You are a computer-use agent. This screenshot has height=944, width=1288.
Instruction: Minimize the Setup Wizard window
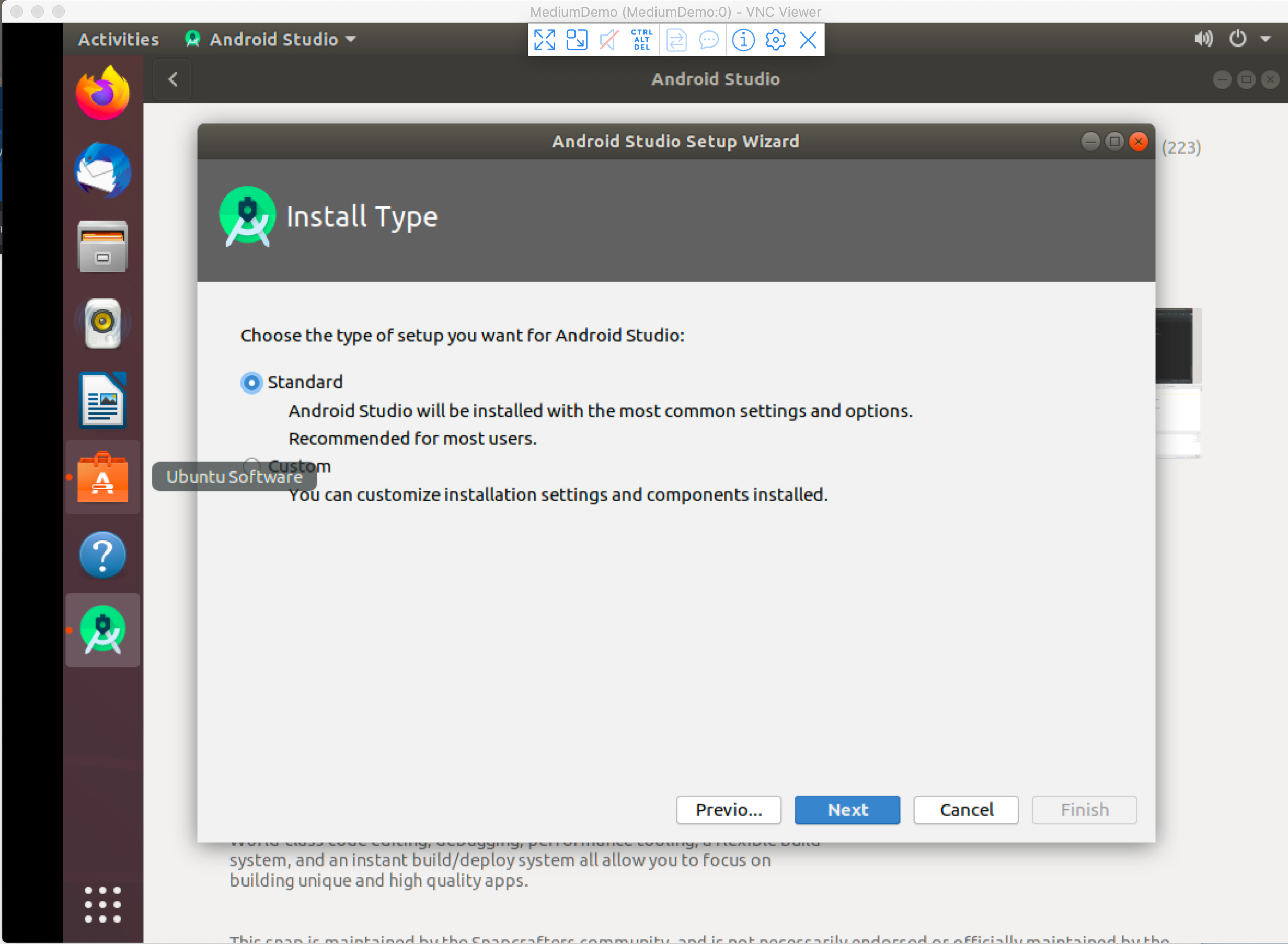tap(1090, 141)
